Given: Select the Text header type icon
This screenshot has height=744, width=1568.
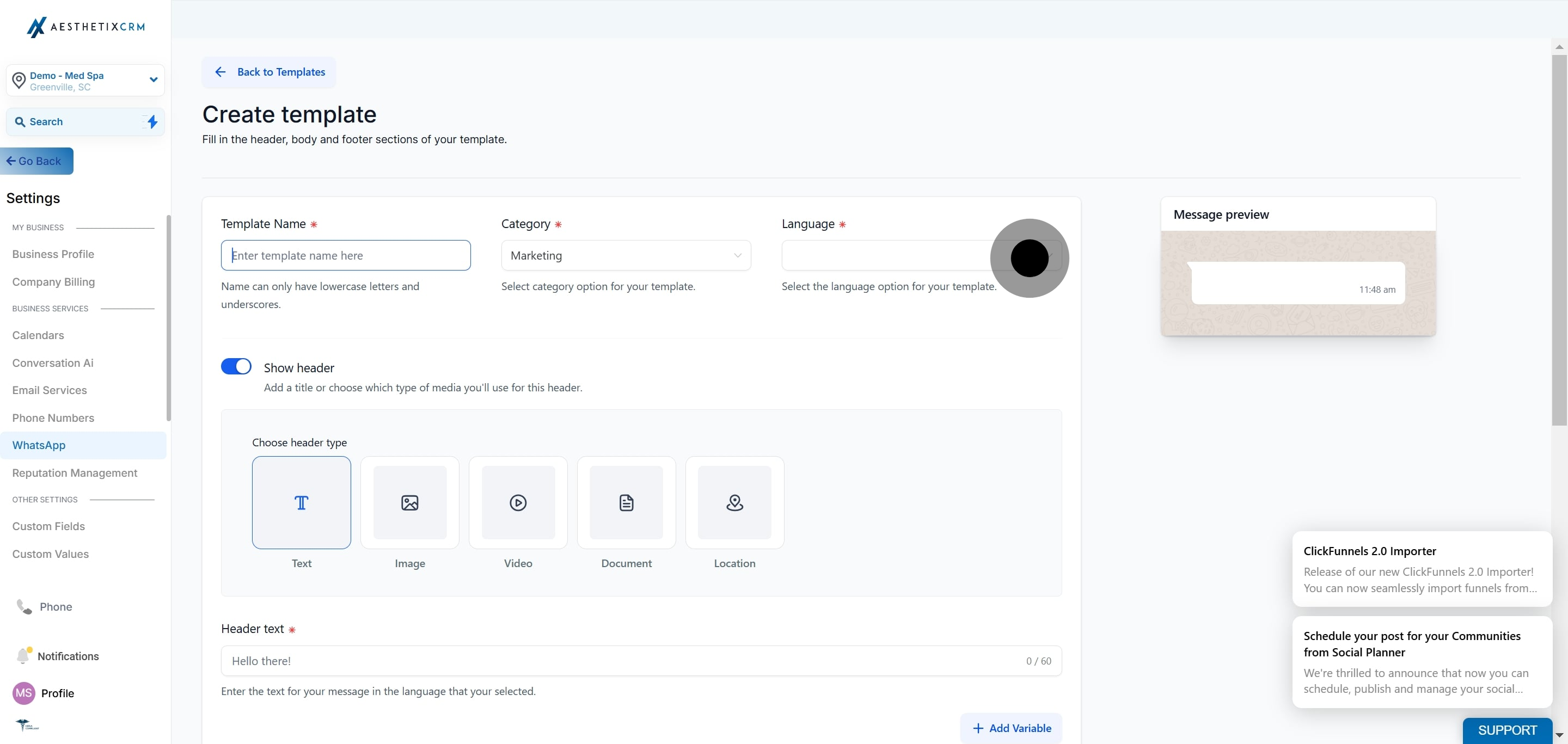Looking at the screenshot, I should click(301, 502).
